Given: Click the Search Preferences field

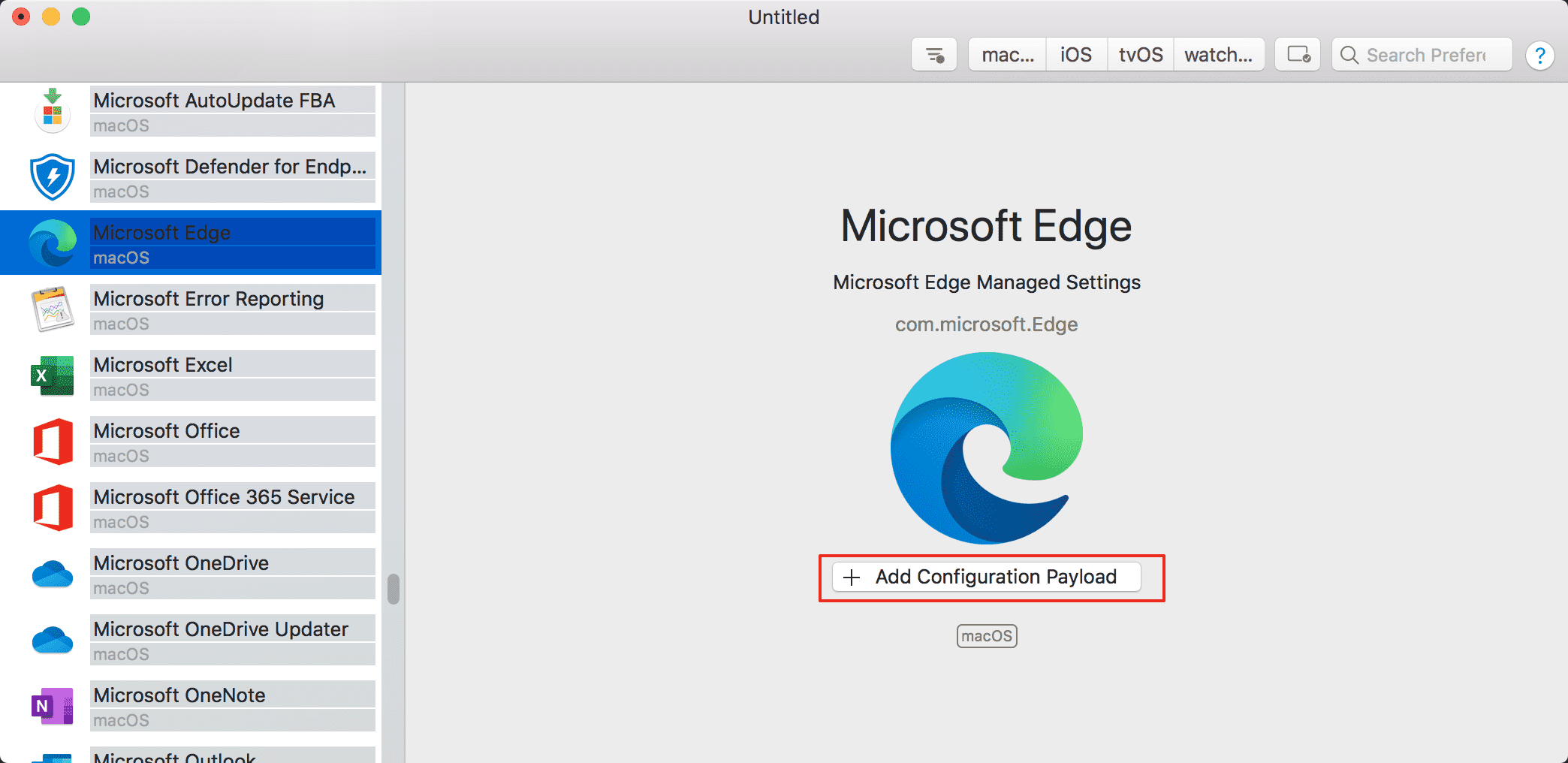Looking at the screenshot, I should (1425, 55).
